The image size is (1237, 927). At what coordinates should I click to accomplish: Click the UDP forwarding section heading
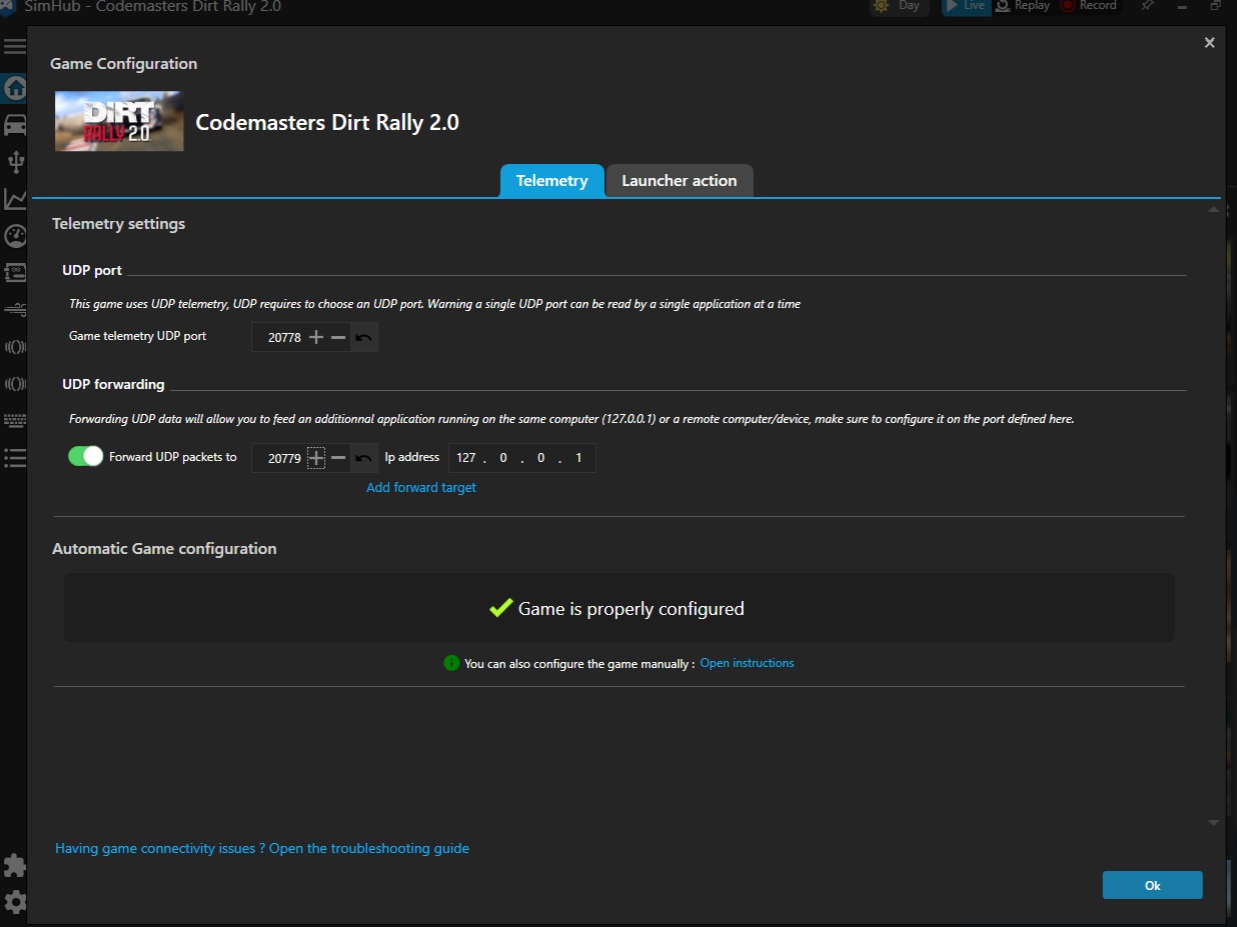[x=113, y=384]
